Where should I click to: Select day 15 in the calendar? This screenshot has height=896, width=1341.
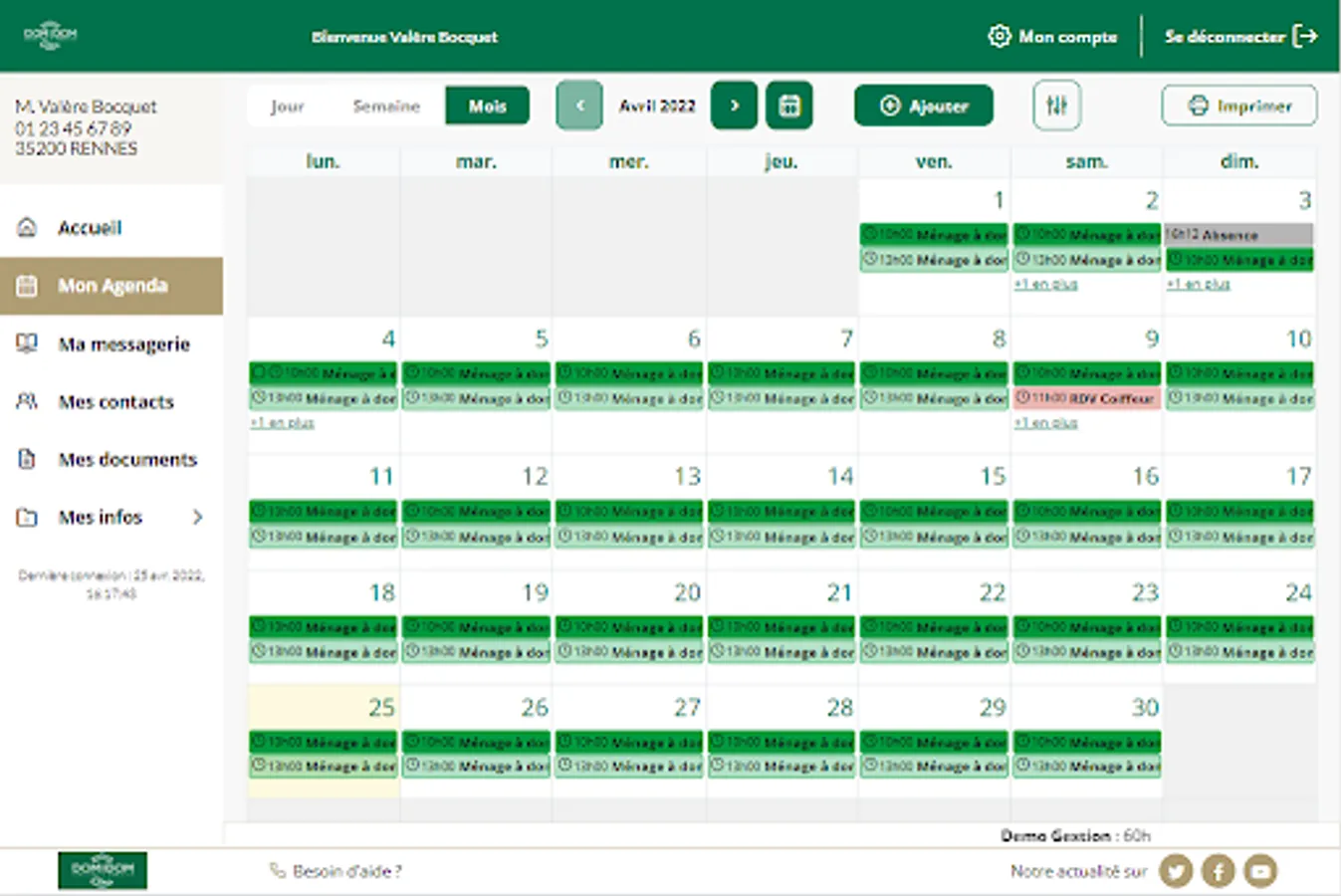click(993, 477)
